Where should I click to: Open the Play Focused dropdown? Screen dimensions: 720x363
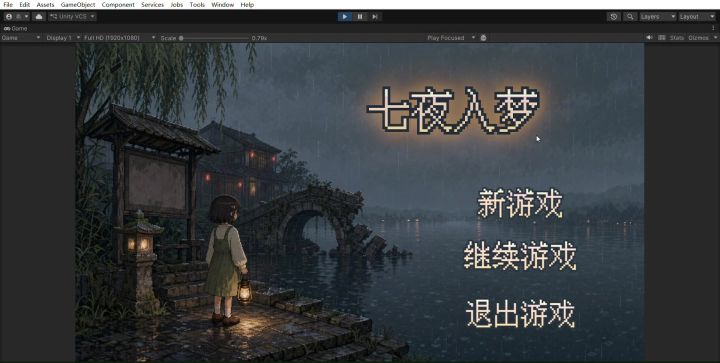[451, 38]
